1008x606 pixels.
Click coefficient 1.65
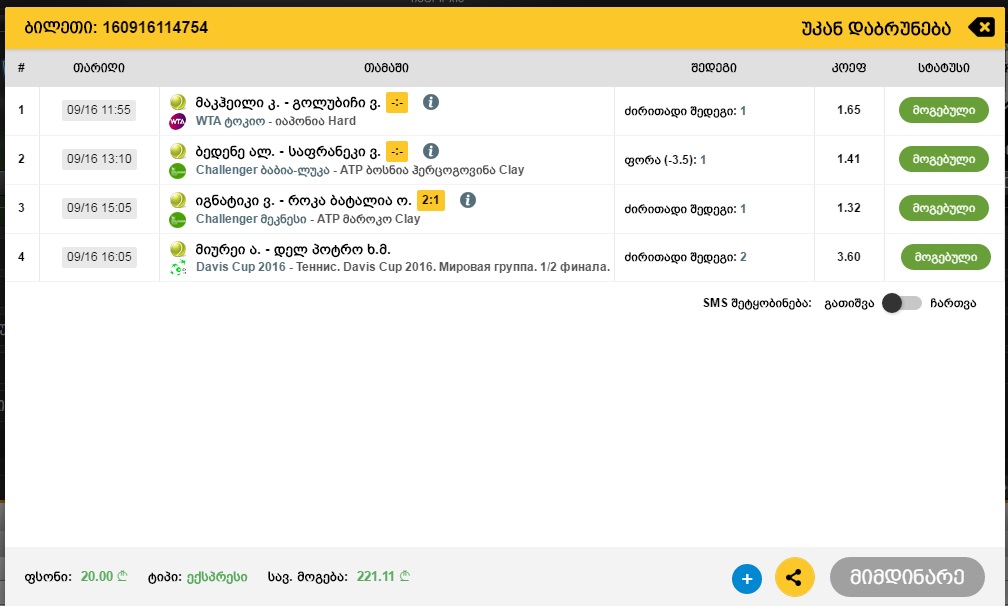pyautogui.click(x=849, y=110)
